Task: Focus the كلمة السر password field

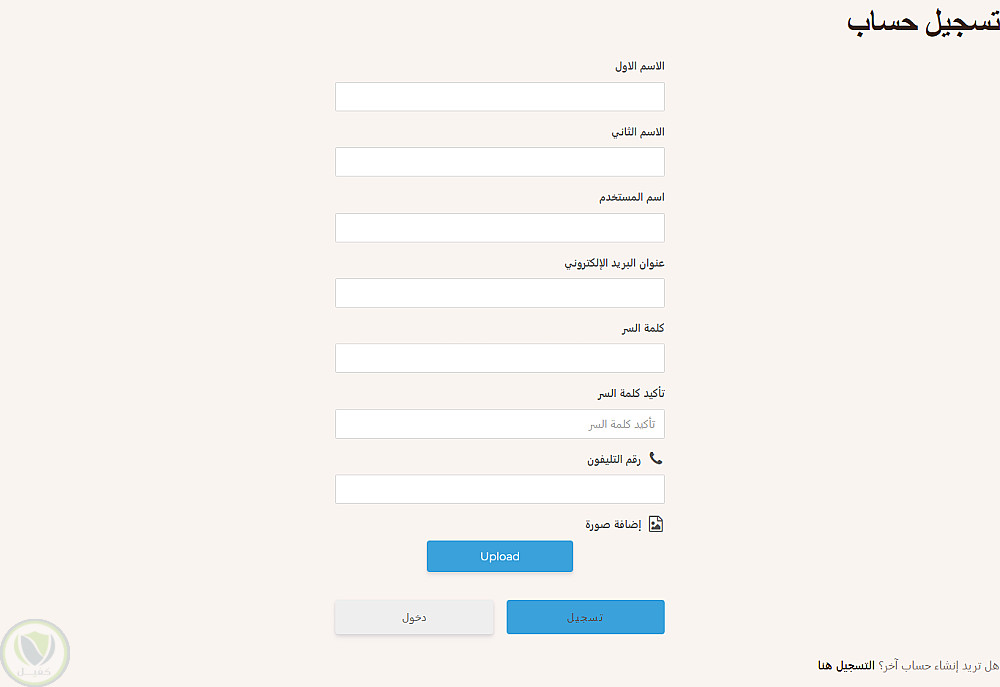Action: pyautogui.click(x=499, y=358)
